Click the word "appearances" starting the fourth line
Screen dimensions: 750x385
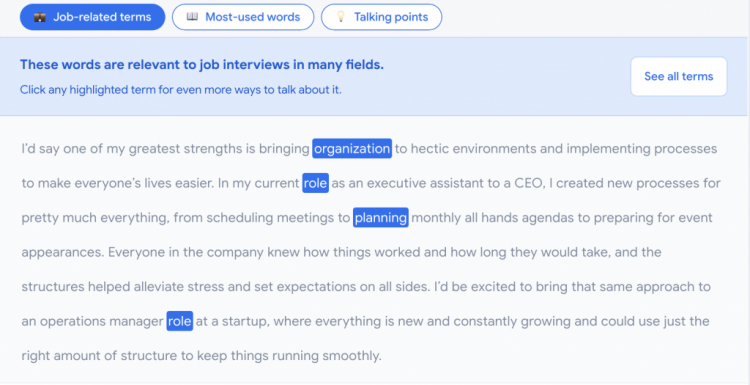pos(62,253)
